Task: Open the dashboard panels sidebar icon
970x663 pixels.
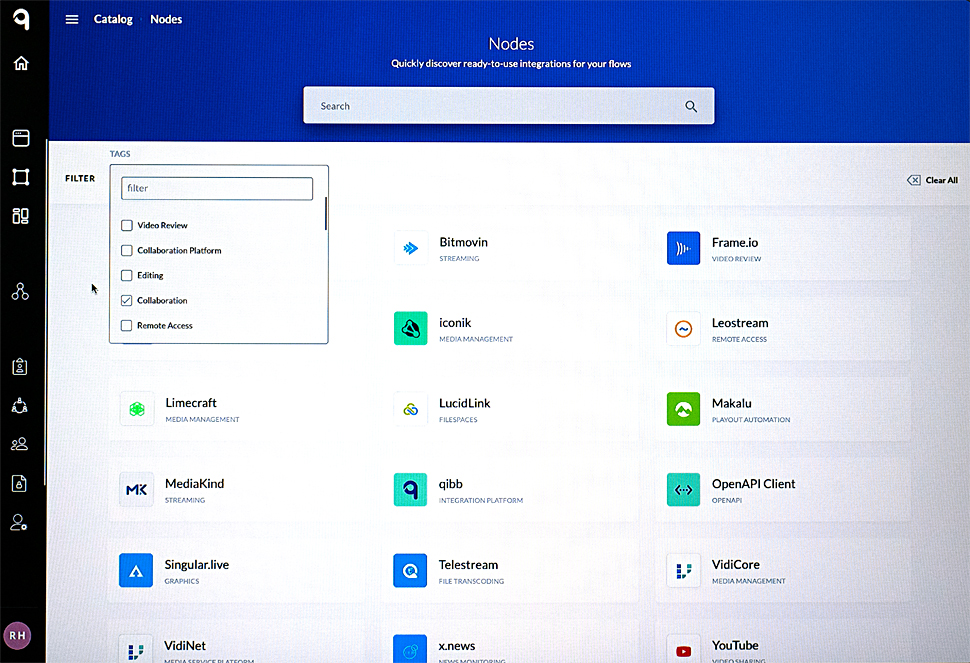Action: [21, 216]
